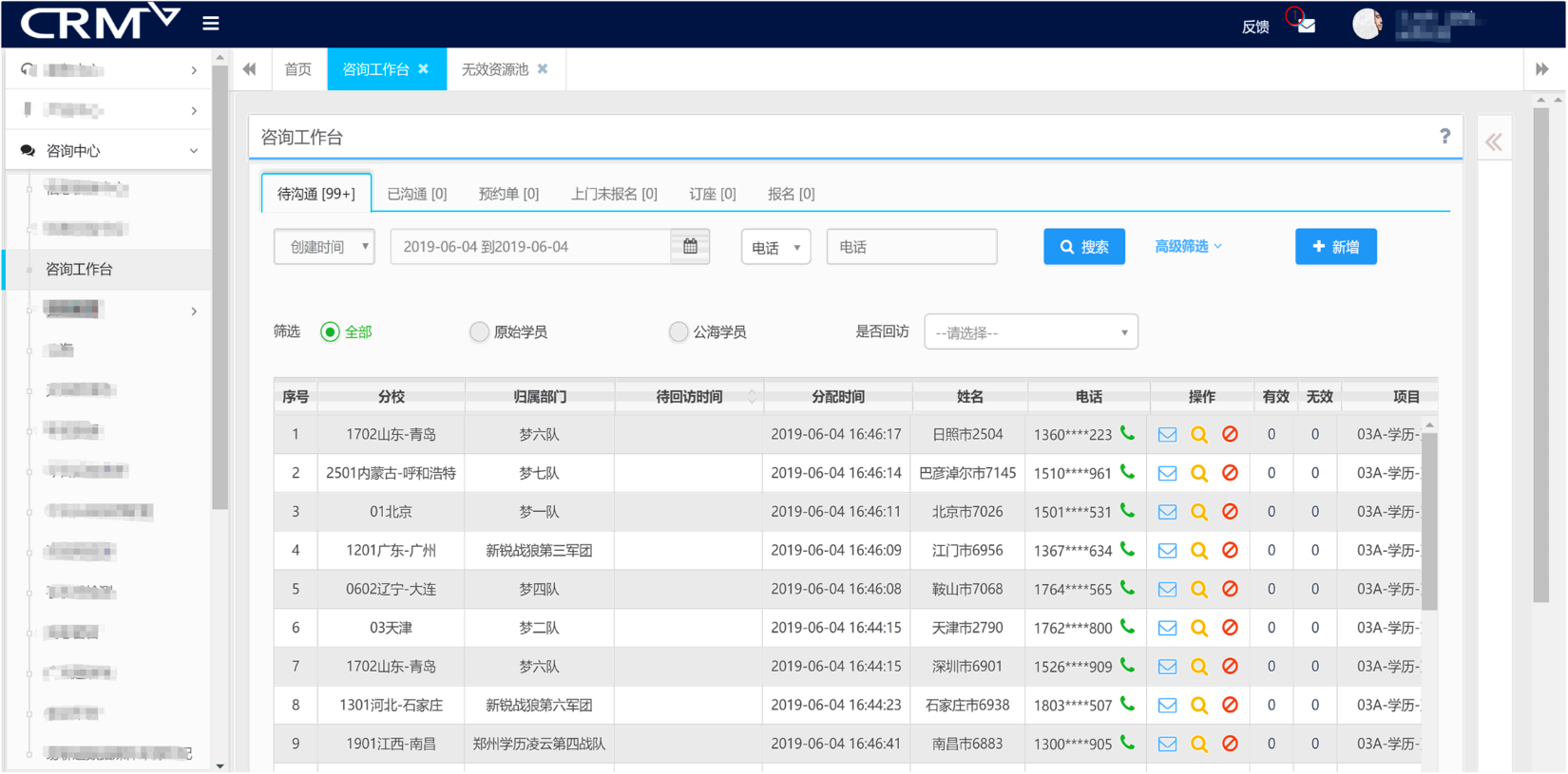The width and height of the screenshot is (1568, 774).
Task: Click red invalid mark icon for row 2
Action: coord(1230,473)
